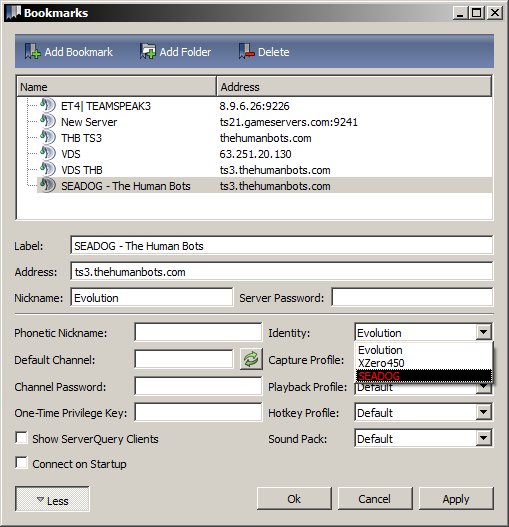Click the VDS THB bookmark icon
509x527 pixels.
[48, 169]
